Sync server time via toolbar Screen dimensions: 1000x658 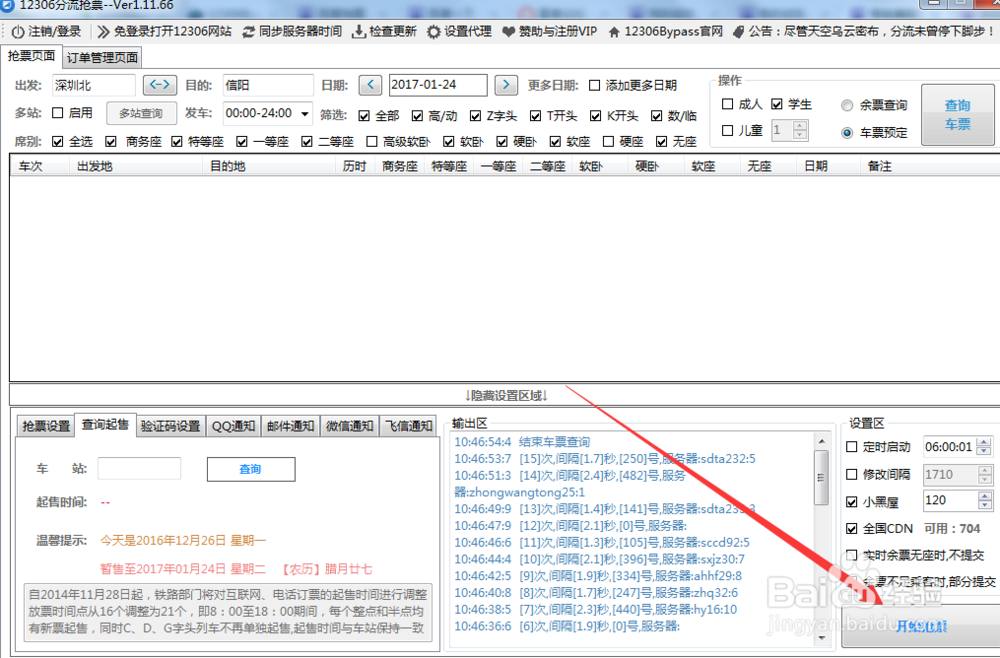pyautogui.click(x=292, y=31)
